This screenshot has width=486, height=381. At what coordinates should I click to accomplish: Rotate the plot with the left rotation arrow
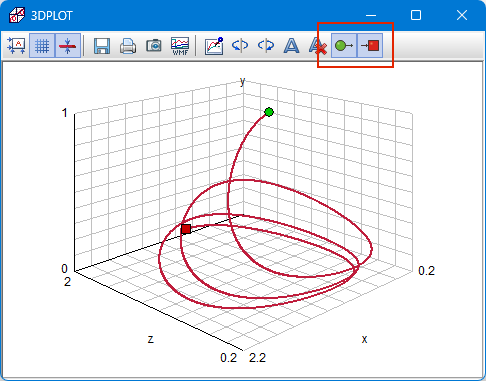240,45
